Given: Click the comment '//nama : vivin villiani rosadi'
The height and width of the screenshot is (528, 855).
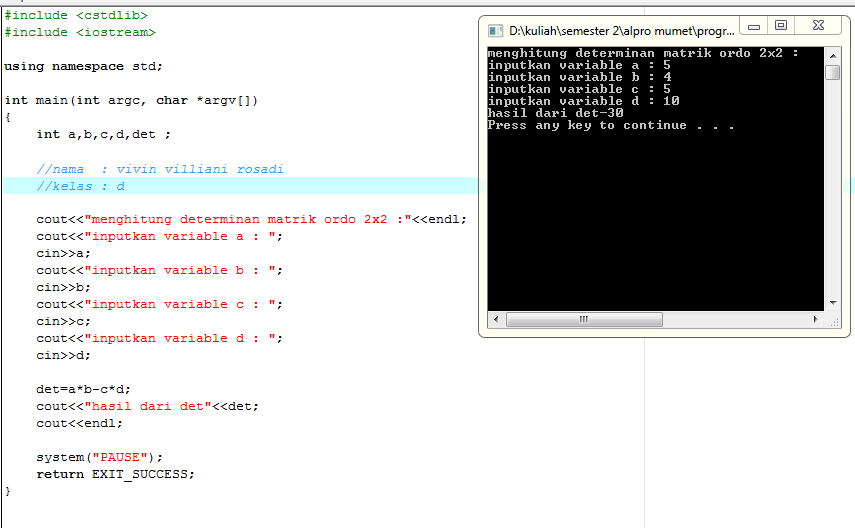Looking at the screenshot, I should point(160,169).
